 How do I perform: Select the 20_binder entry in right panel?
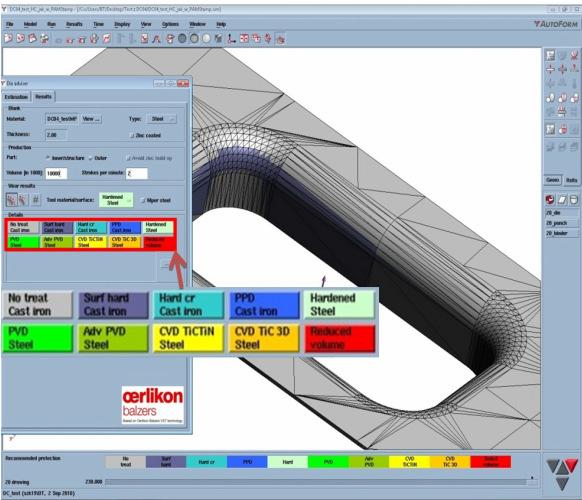562,233
